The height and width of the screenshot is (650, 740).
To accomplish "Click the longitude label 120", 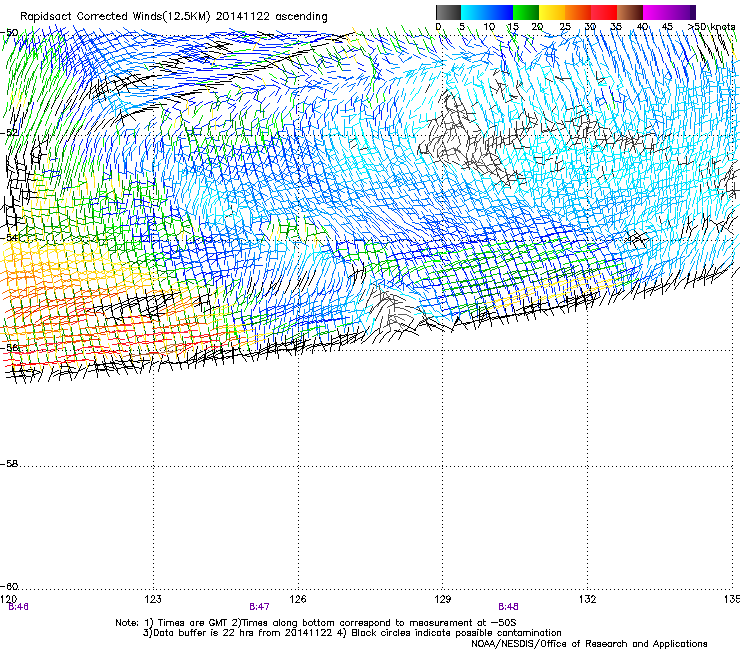I will coord(8,599).
